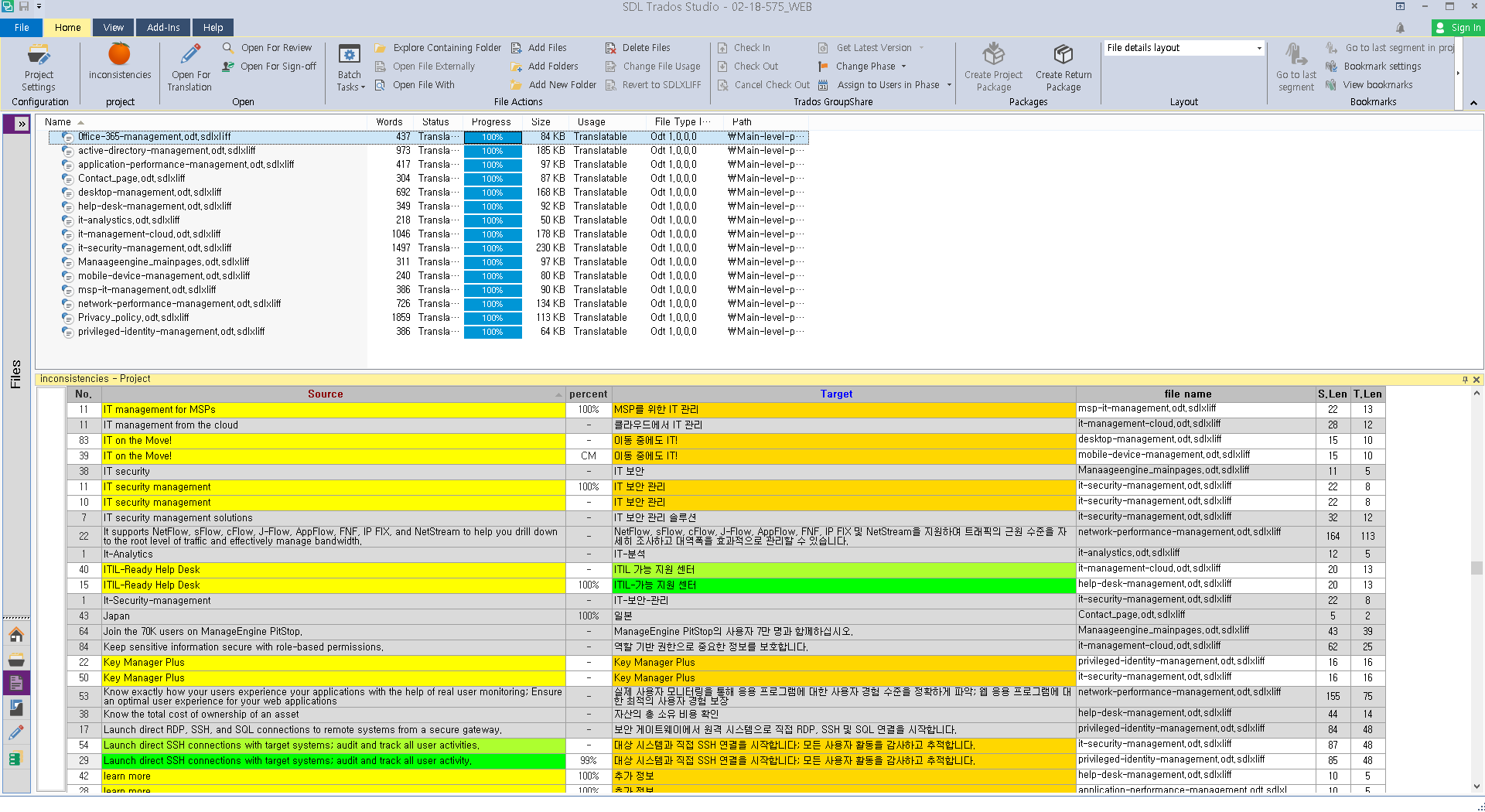Click Open For Sign-off
1485x812 pixels.
click(x=269, y=67)
